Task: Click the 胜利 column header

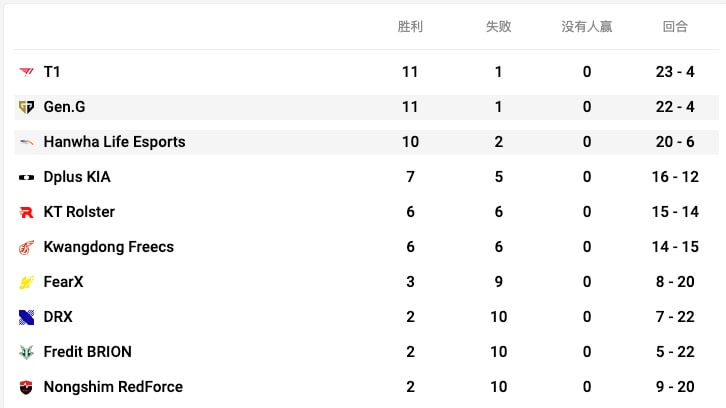Action: coord(410,26)
